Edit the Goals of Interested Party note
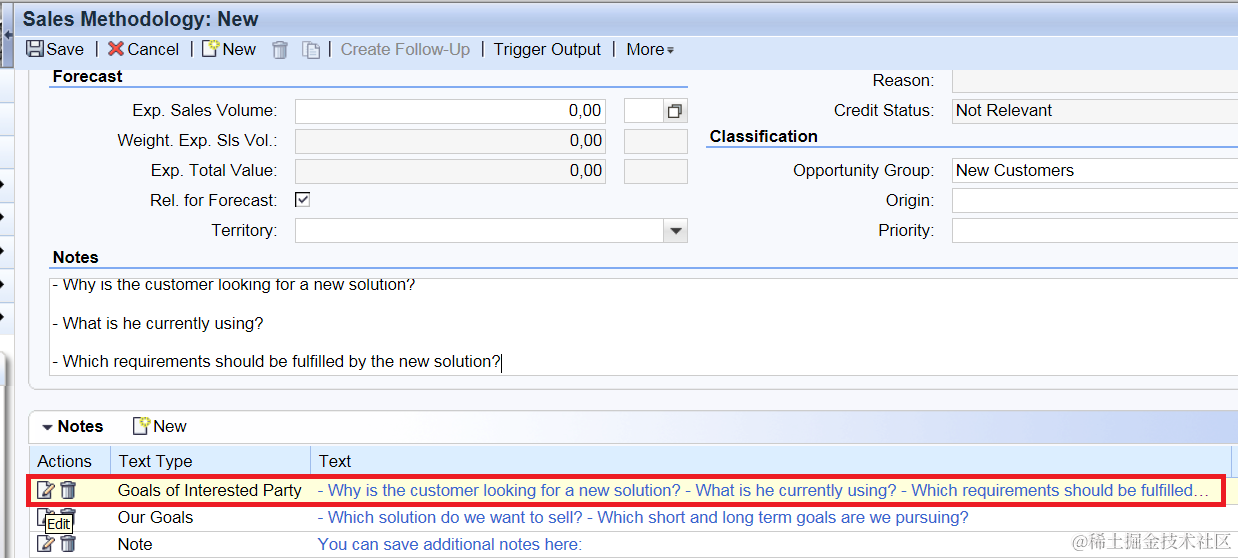The image size is (1238, 558). (45, 490)
